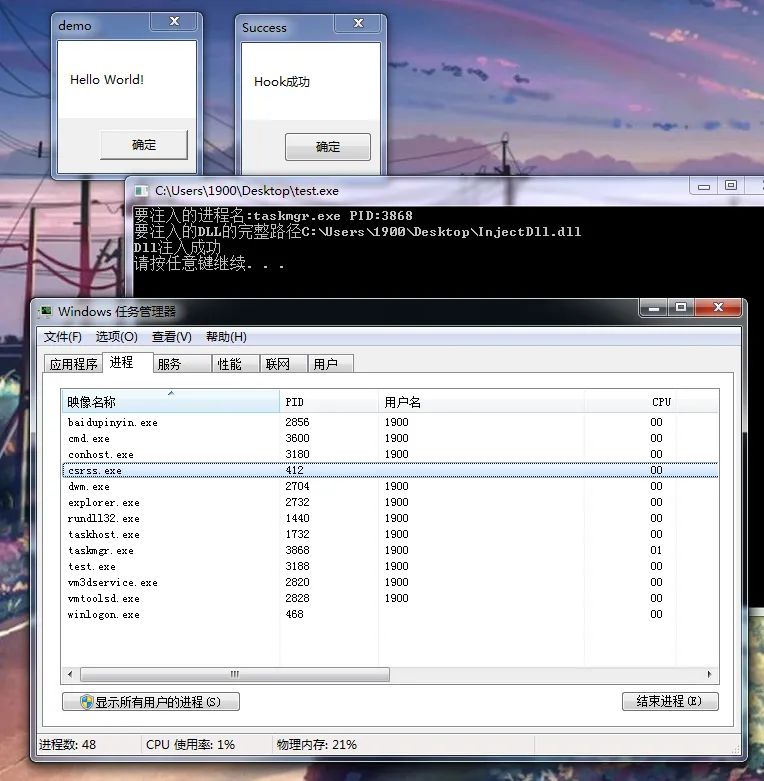
Task: Select the explorer.exe process row
Action: coord(390,503)
